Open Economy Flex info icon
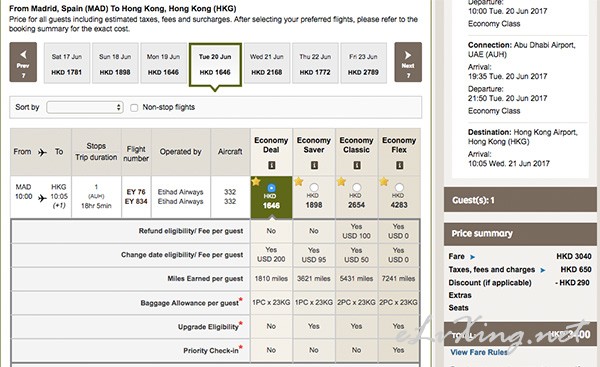 point(399,165)
